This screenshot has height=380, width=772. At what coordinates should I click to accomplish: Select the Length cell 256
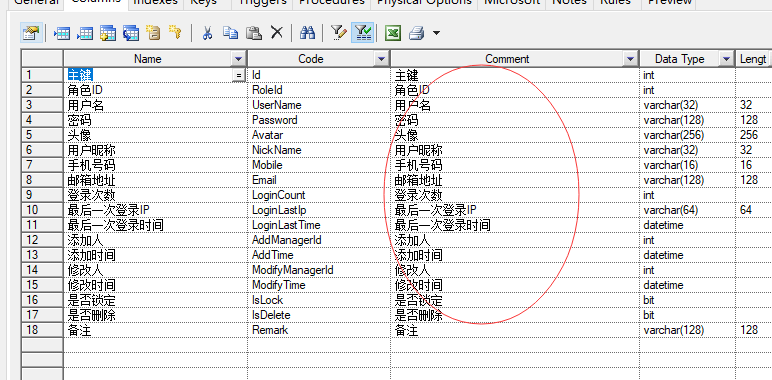tap(754, 135)
